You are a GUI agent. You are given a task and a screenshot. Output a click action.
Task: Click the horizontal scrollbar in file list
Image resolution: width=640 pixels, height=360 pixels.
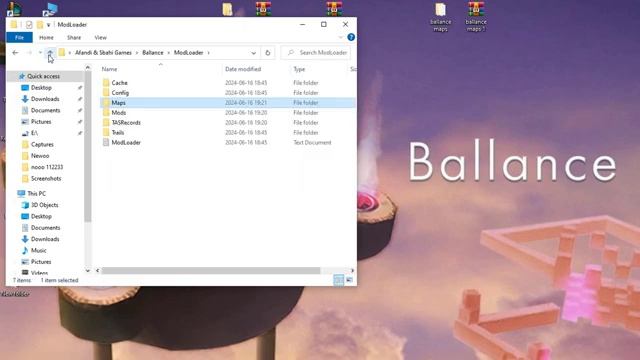(x=211, y=270)
